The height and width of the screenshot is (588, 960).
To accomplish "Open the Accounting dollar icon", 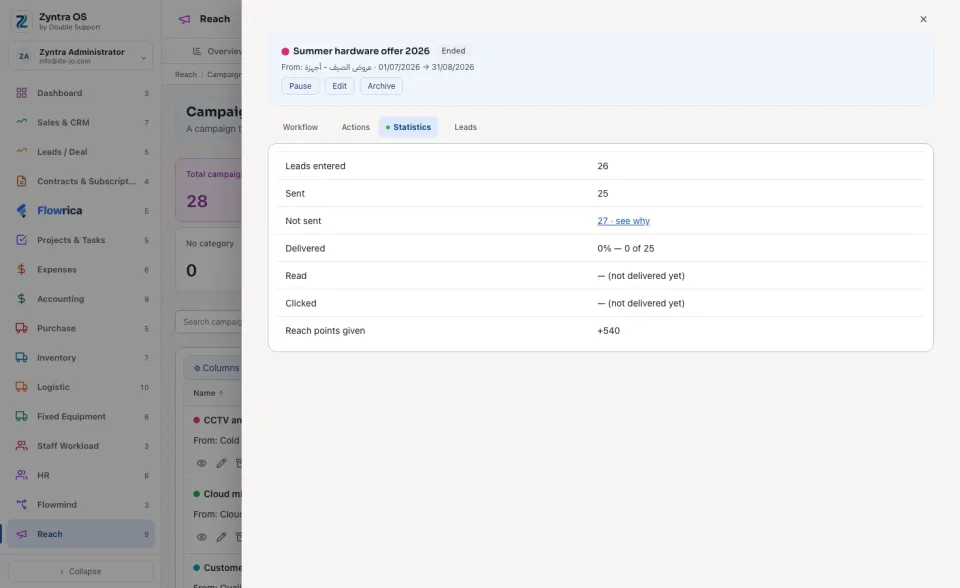I will 21,299.
